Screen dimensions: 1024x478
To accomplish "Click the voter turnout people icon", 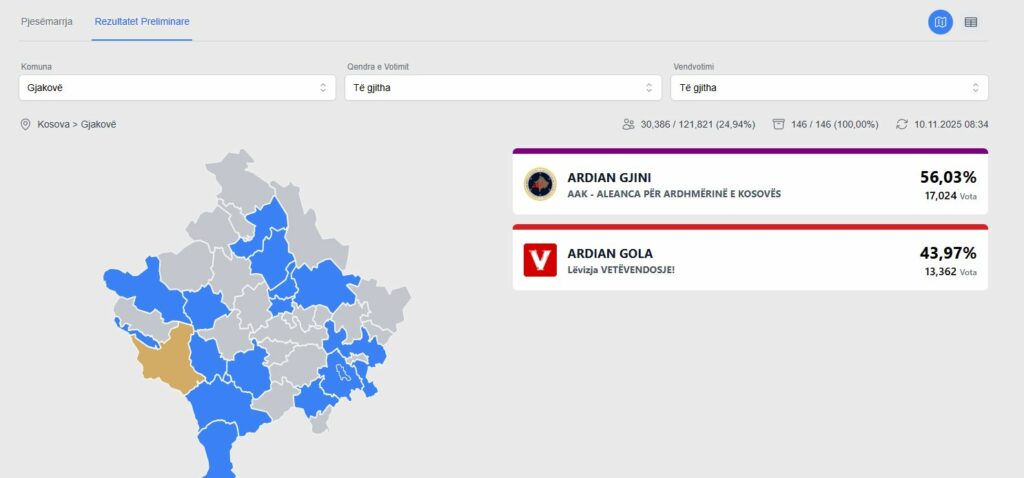I will point(628,124).
